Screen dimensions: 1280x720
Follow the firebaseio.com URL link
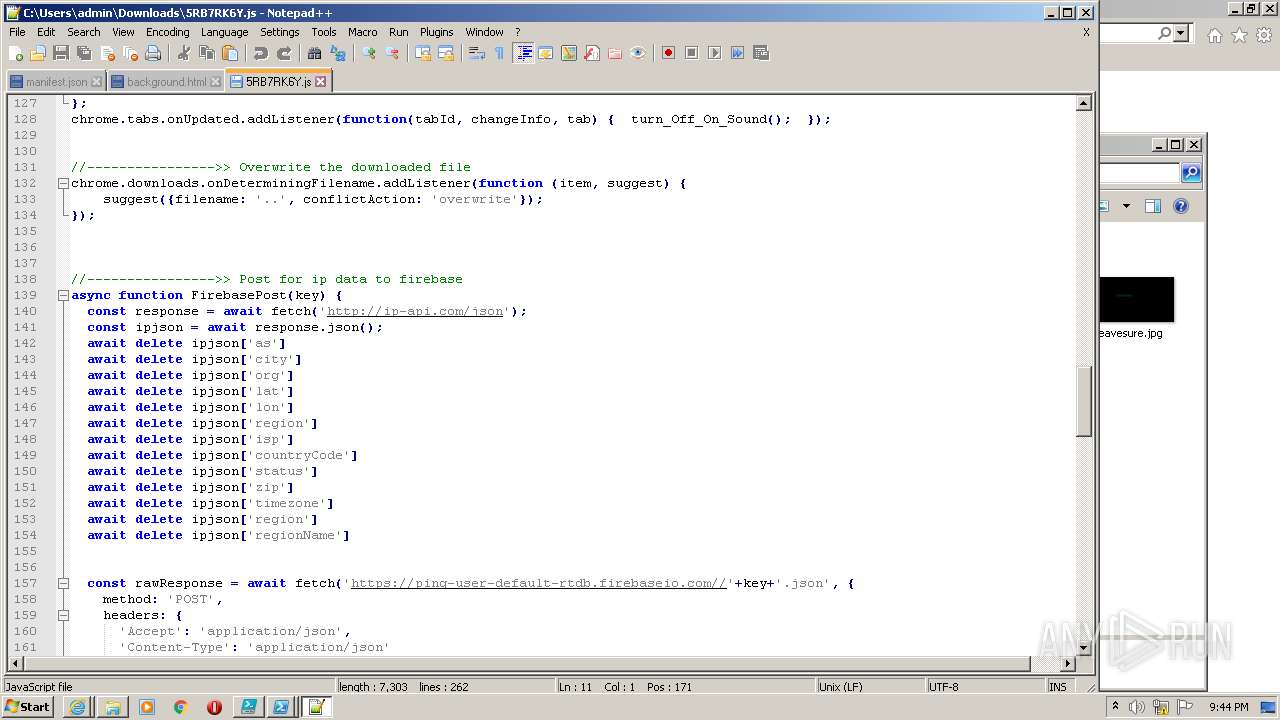(539, 583)
